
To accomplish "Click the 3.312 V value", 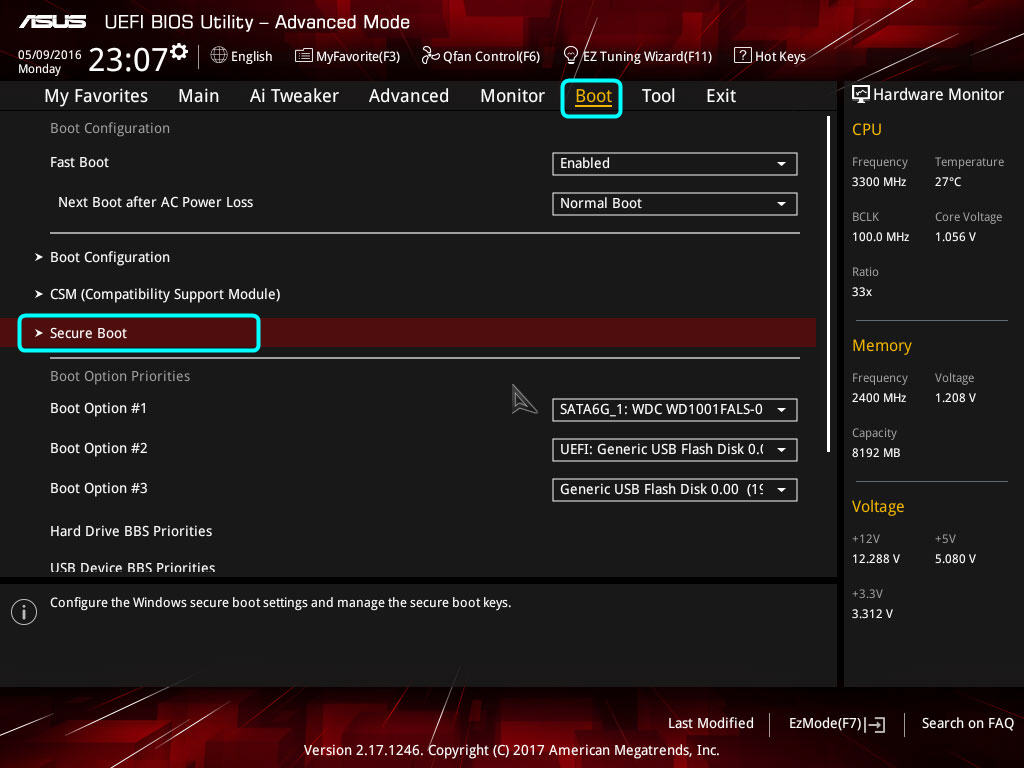I will pos(872,613).
